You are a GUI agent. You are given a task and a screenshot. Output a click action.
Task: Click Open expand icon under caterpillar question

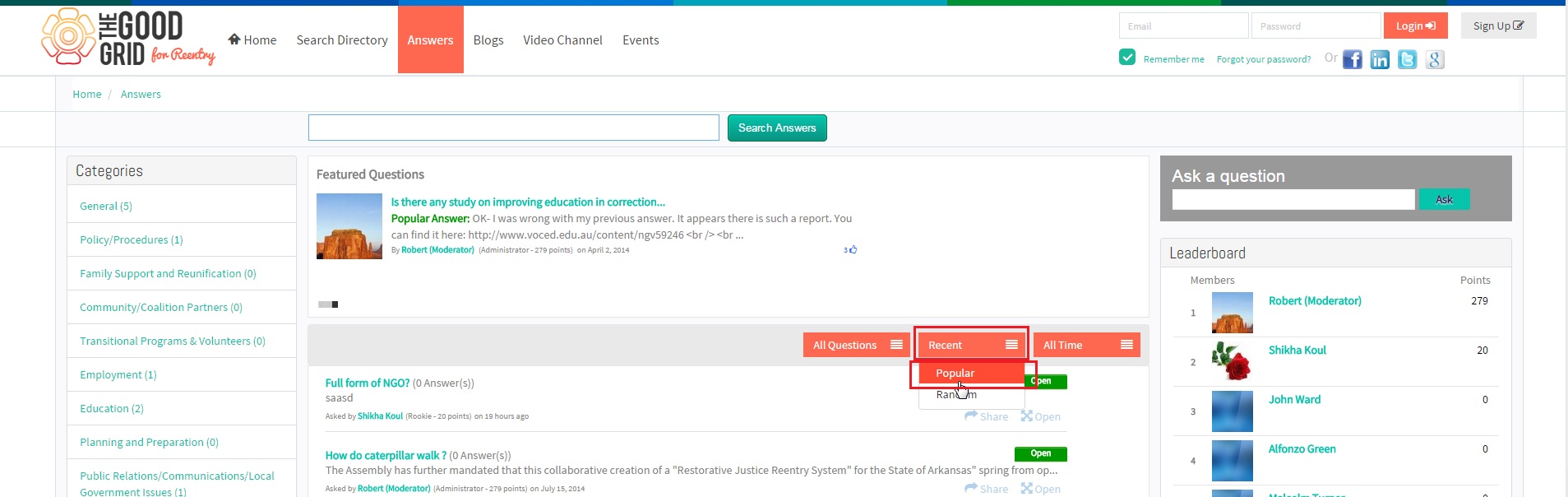click(1026, 488)
